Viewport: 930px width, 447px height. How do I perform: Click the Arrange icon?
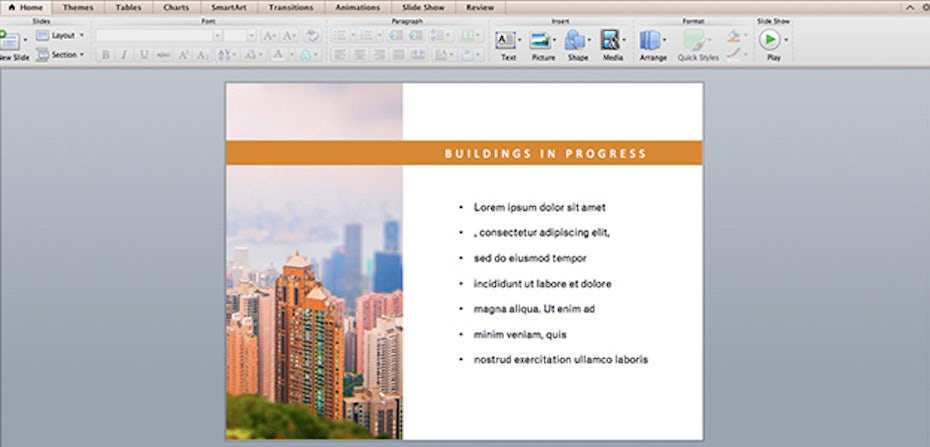click(x=650, y=40)
